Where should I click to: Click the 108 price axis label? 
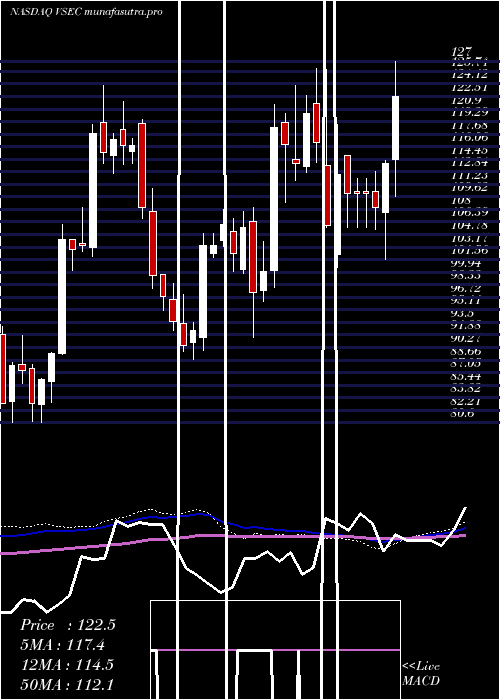462,200
